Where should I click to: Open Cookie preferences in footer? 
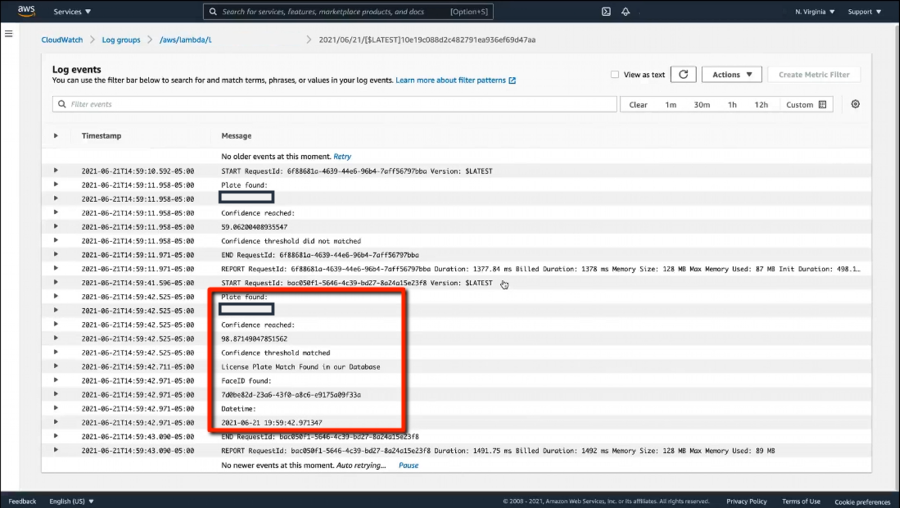(x=862, y=502)
